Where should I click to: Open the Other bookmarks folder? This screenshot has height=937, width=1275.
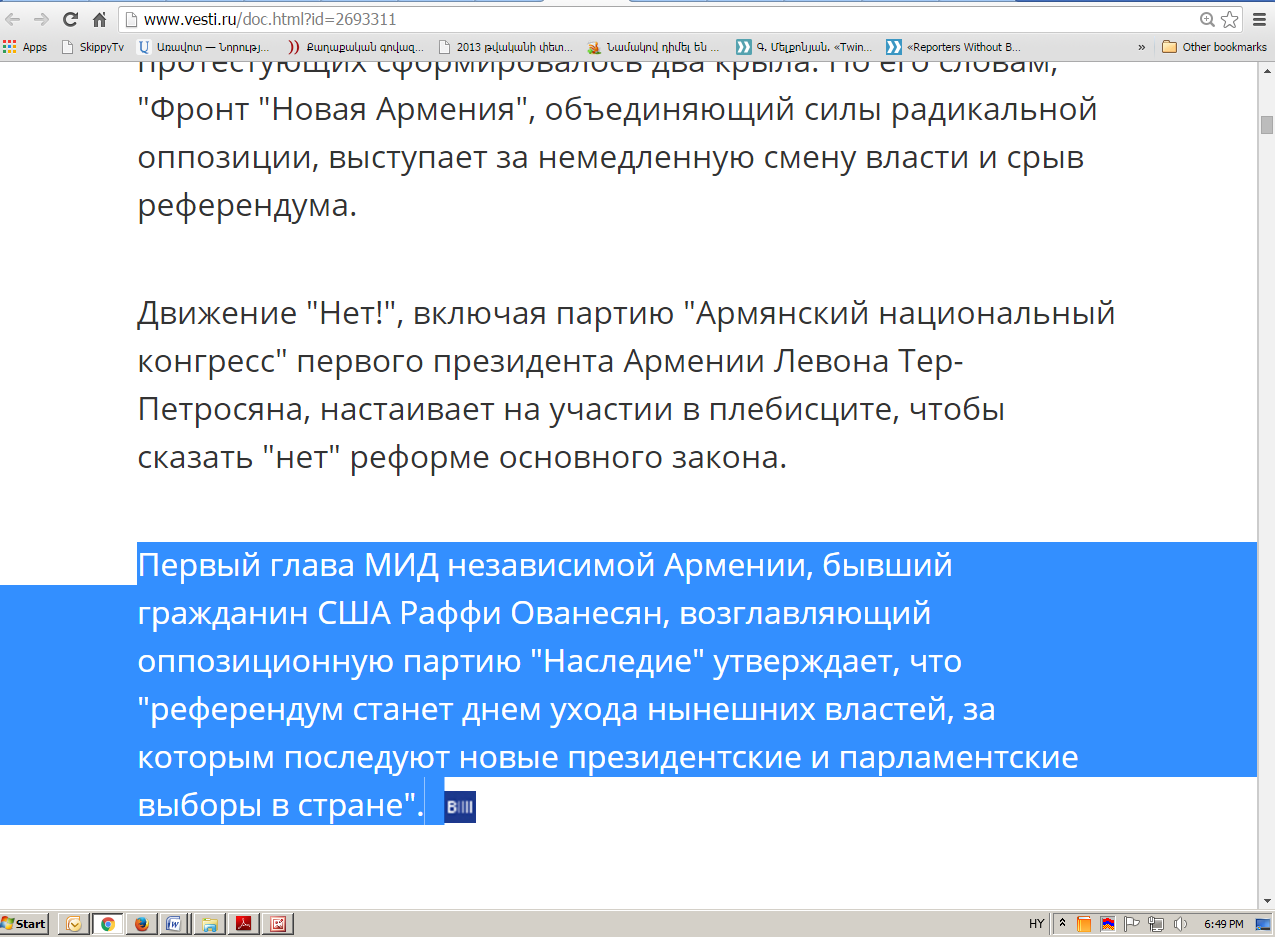coord(1215,47)
